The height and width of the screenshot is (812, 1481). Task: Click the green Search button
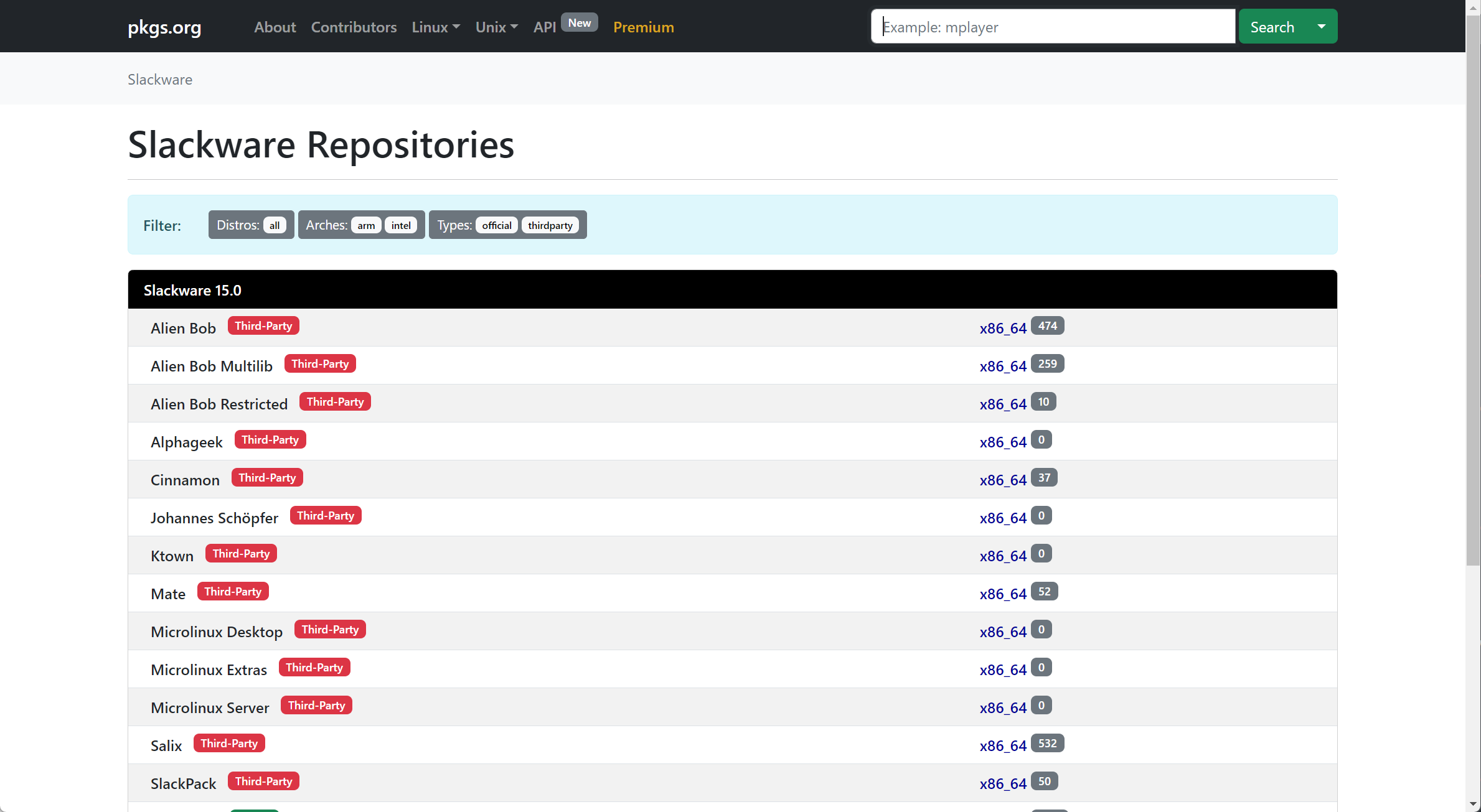click(1272, 27)
